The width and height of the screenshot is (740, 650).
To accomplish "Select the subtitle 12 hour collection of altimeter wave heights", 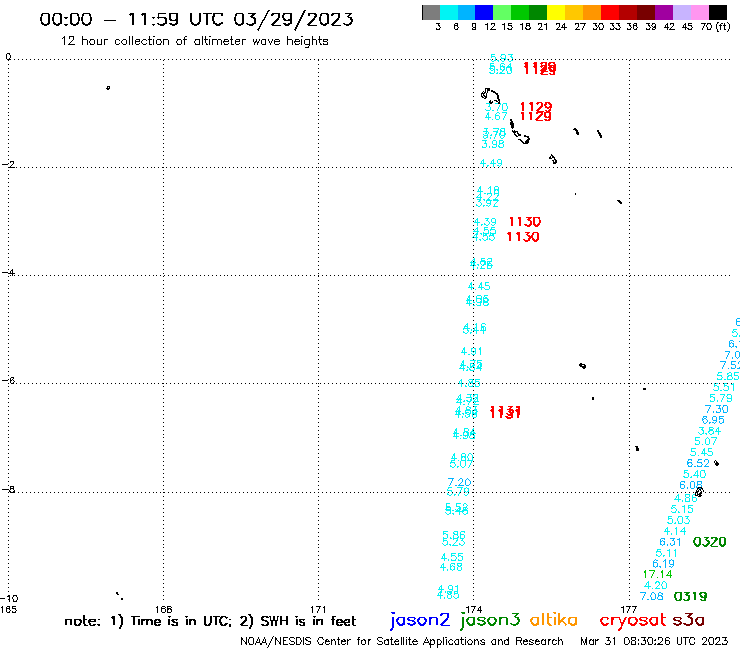I will pos(194,41).
